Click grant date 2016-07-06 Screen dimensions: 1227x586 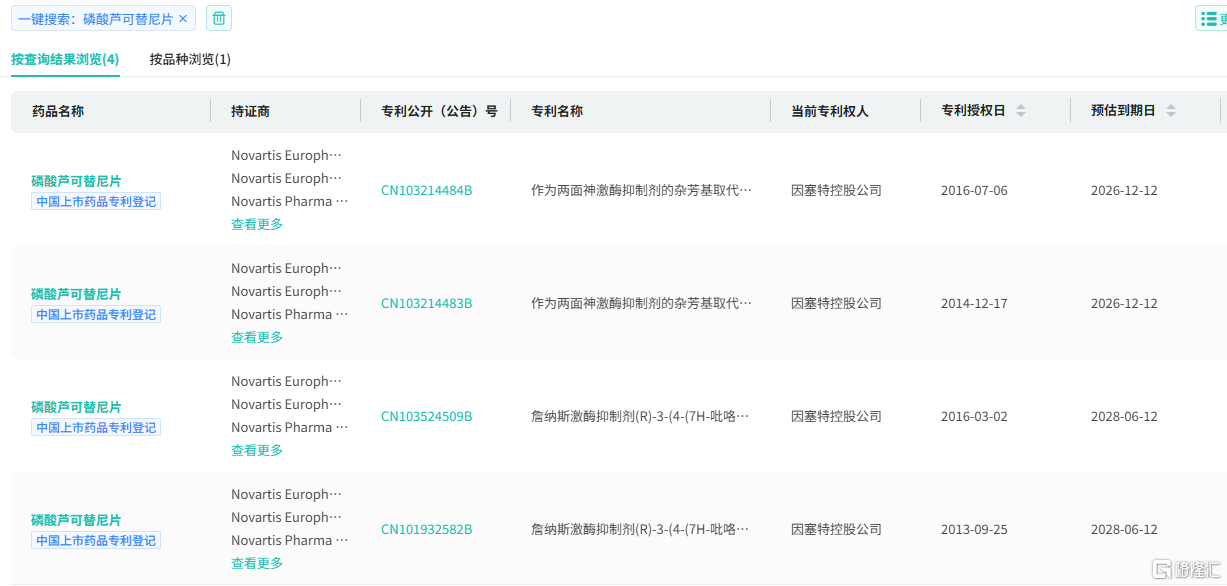974,190
